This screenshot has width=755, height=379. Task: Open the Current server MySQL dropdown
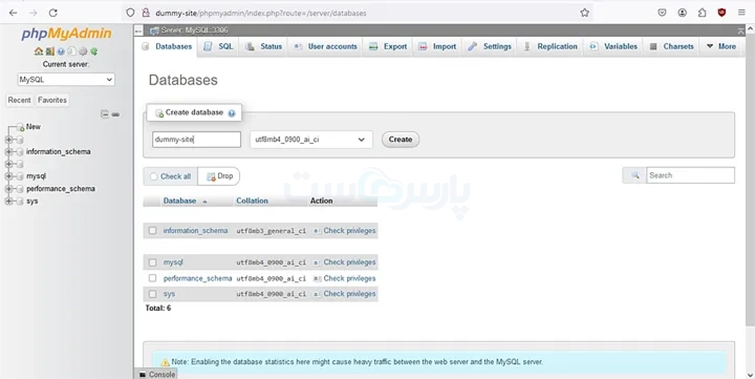(x=66, y=79)
